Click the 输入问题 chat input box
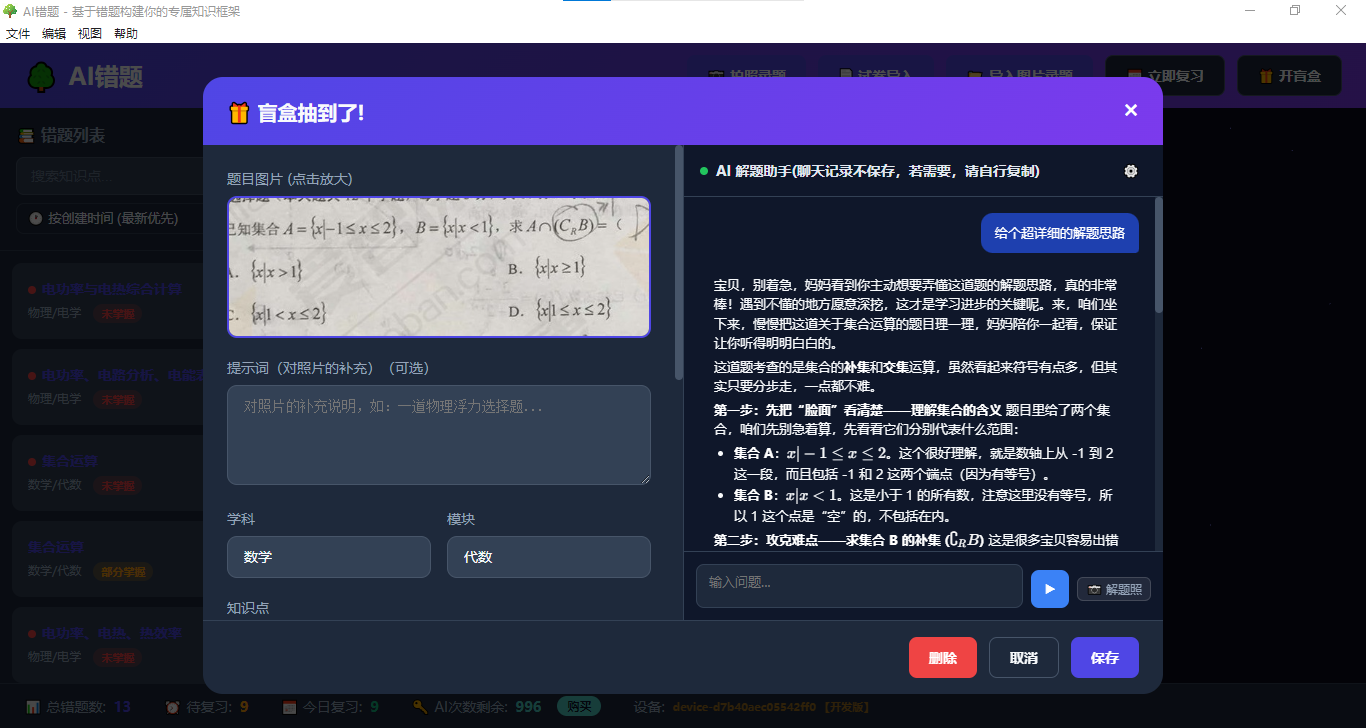This screenshot has height=728, width=1366. (859, 586)
